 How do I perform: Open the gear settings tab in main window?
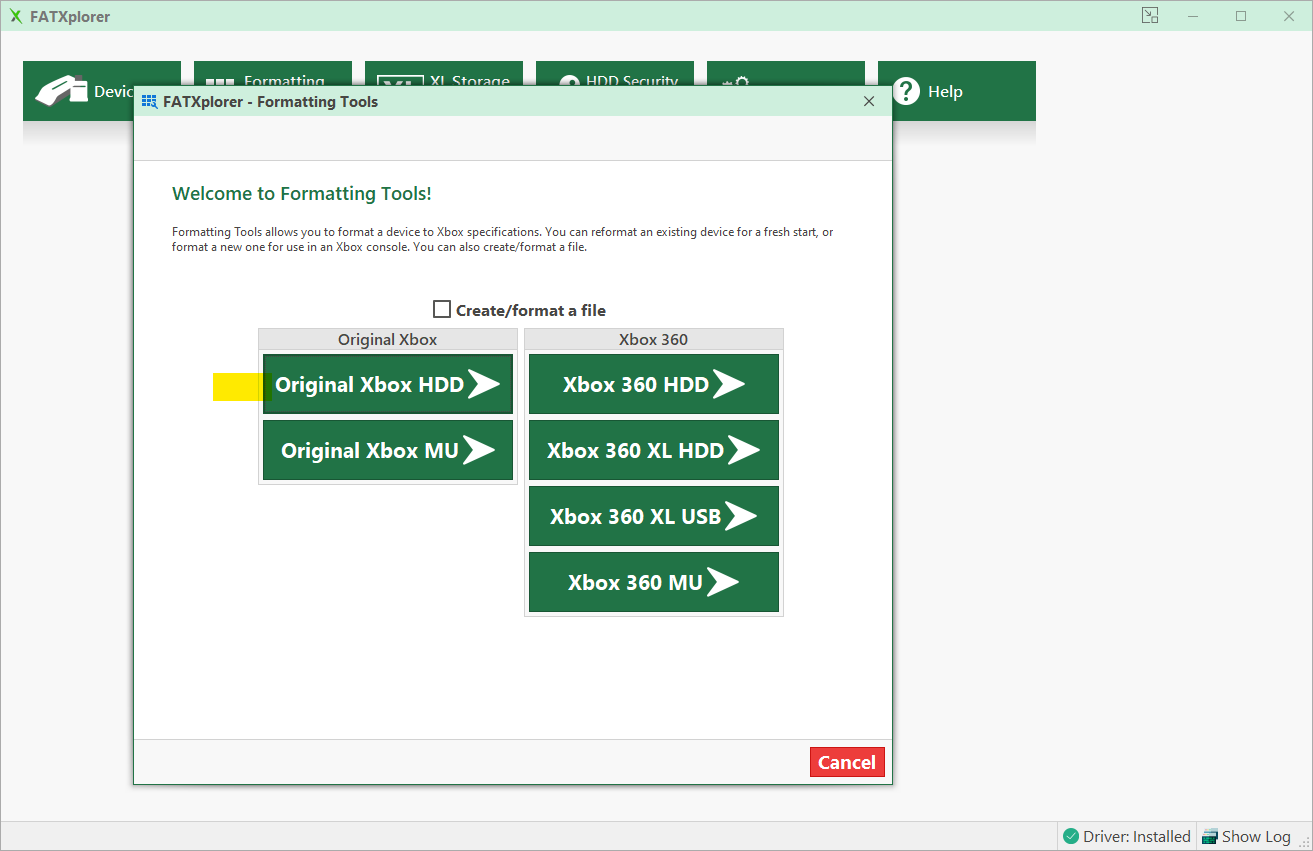(x=786, y=73)
